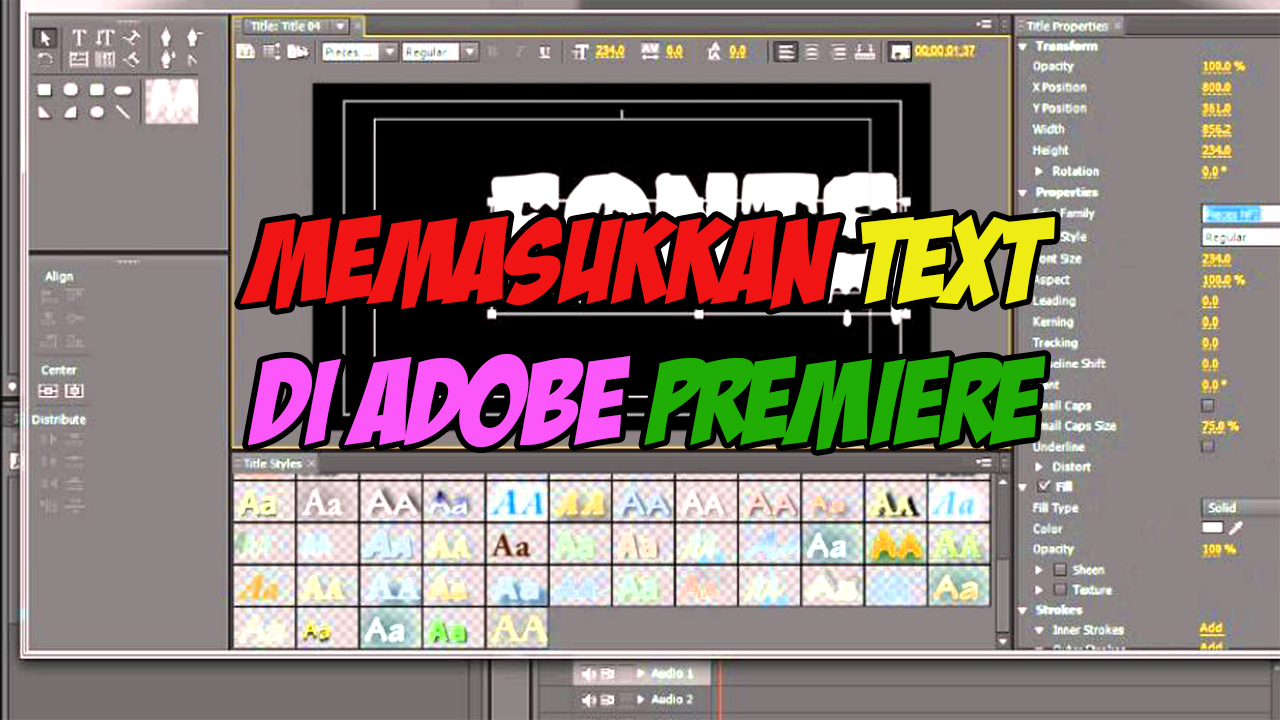Select the Arc shape tool
1280x720 pixels.
click(71, 112)
